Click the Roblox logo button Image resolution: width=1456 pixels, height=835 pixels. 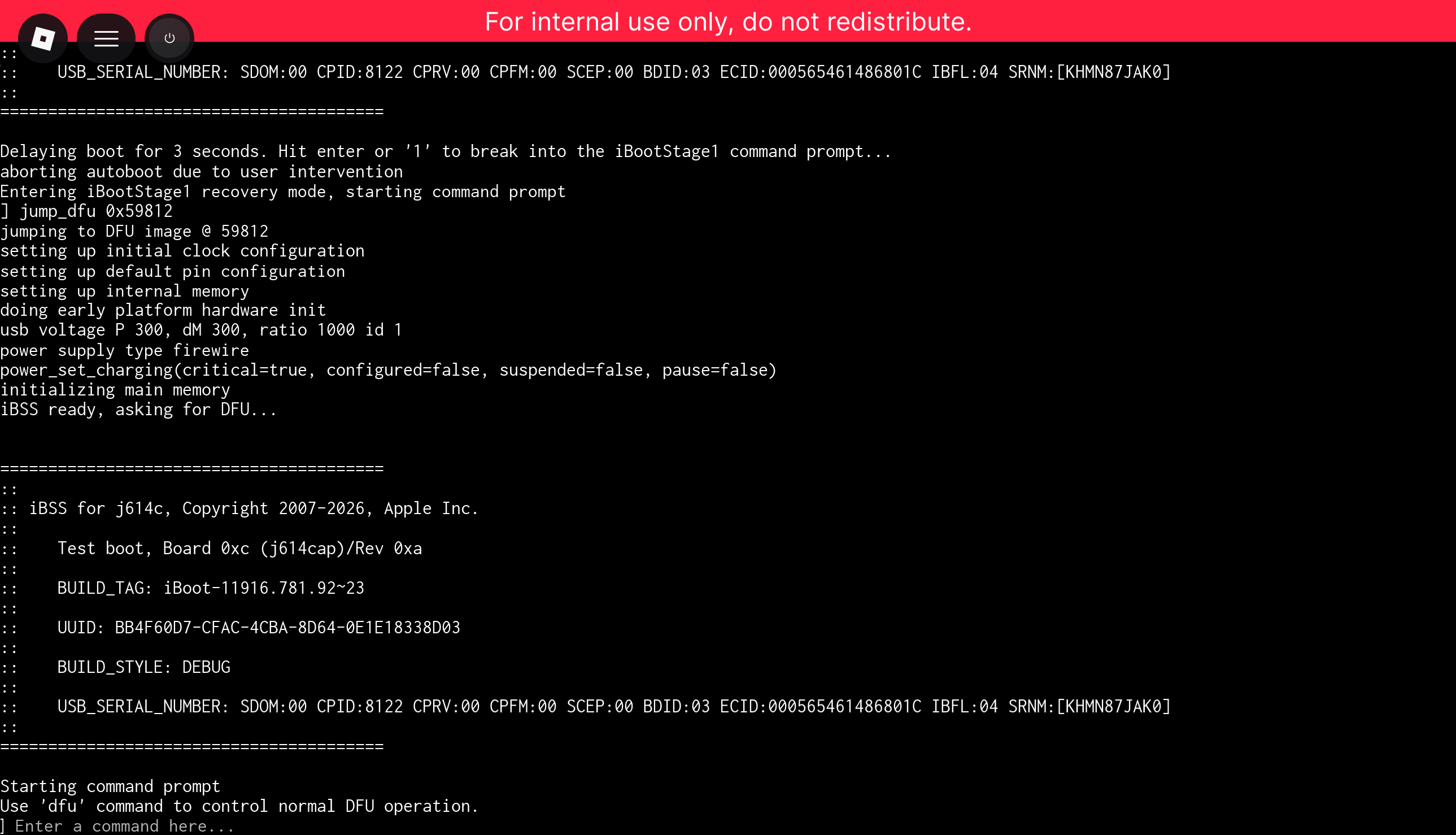click(43, 38)
